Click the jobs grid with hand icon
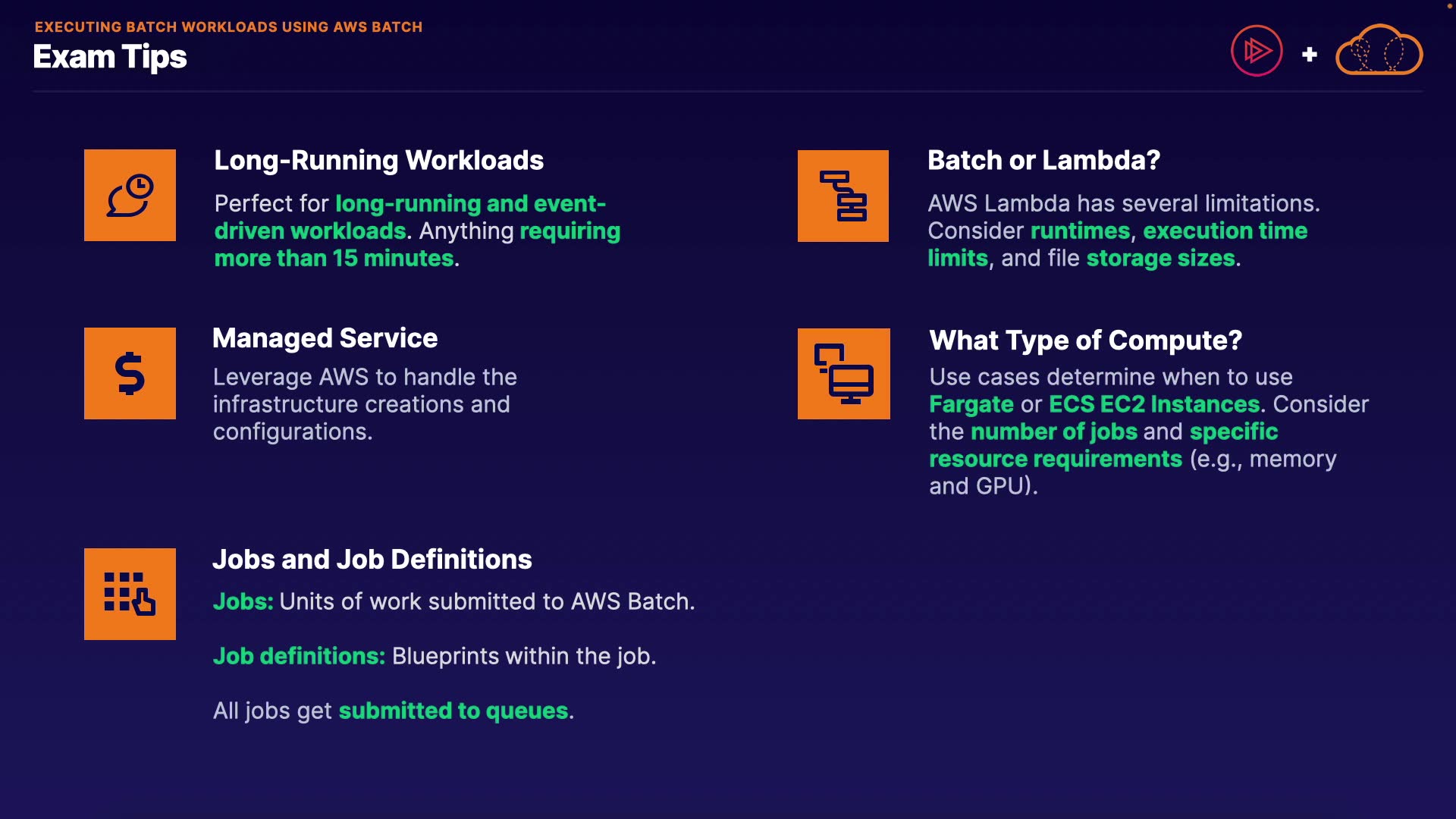The height and width of the screenshot is (819, 1456). pyautogui.click(x=130, y=594)
